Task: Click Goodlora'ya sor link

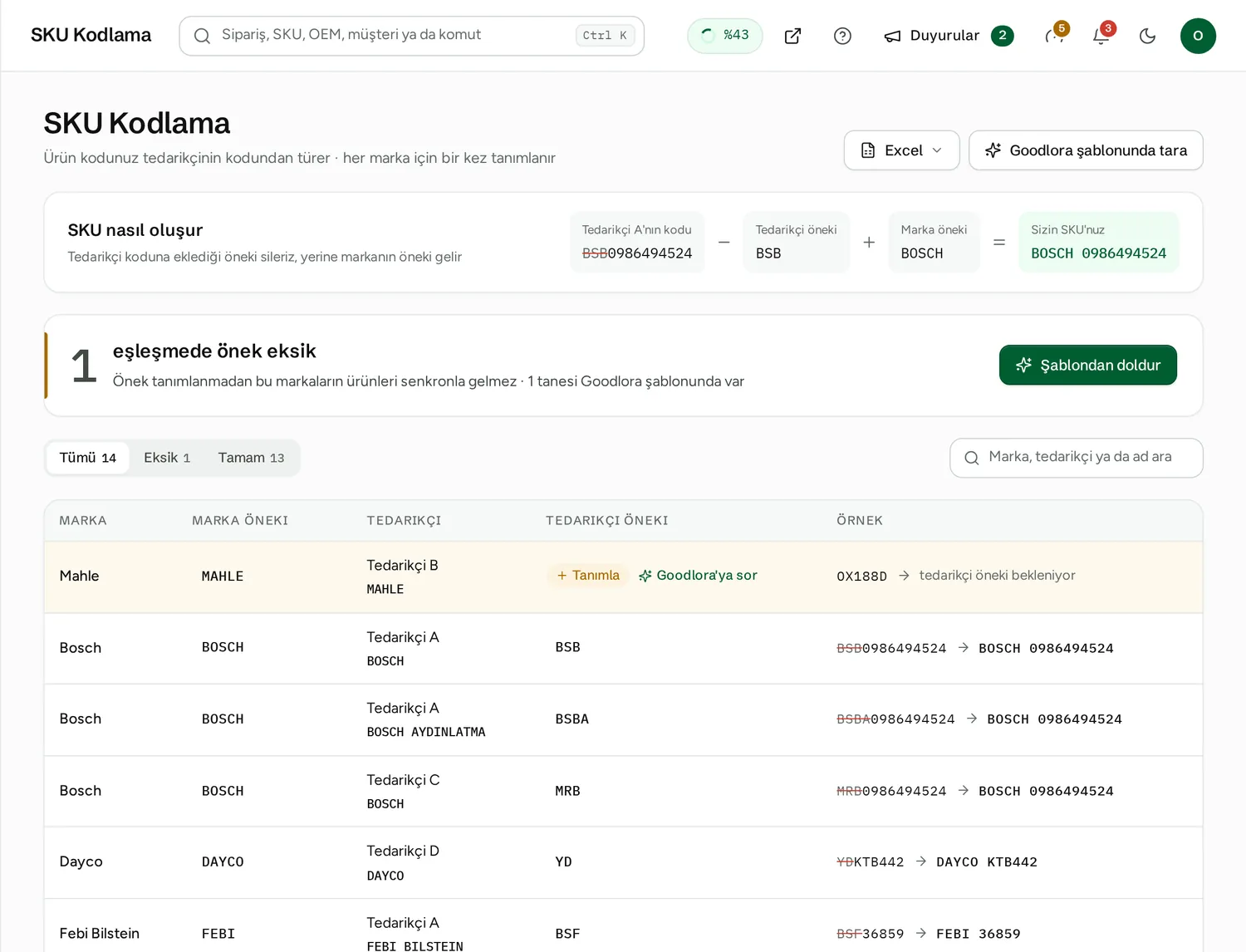Action: point(698,575)
